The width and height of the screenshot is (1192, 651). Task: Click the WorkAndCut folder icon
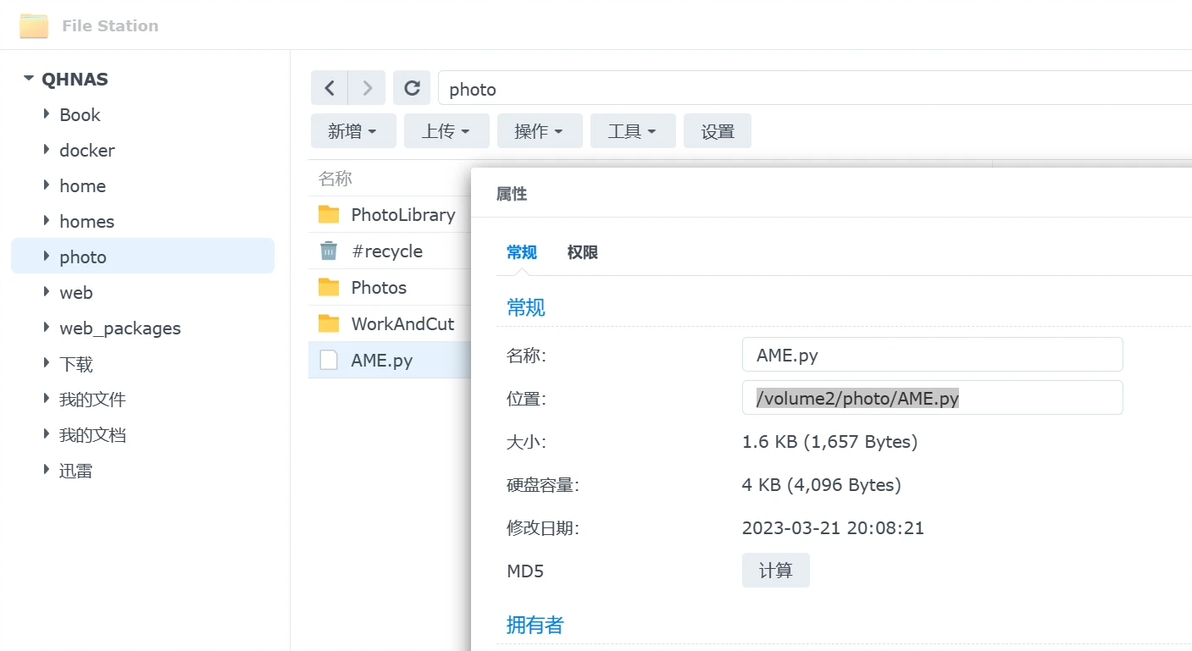[x=328, y=323]
